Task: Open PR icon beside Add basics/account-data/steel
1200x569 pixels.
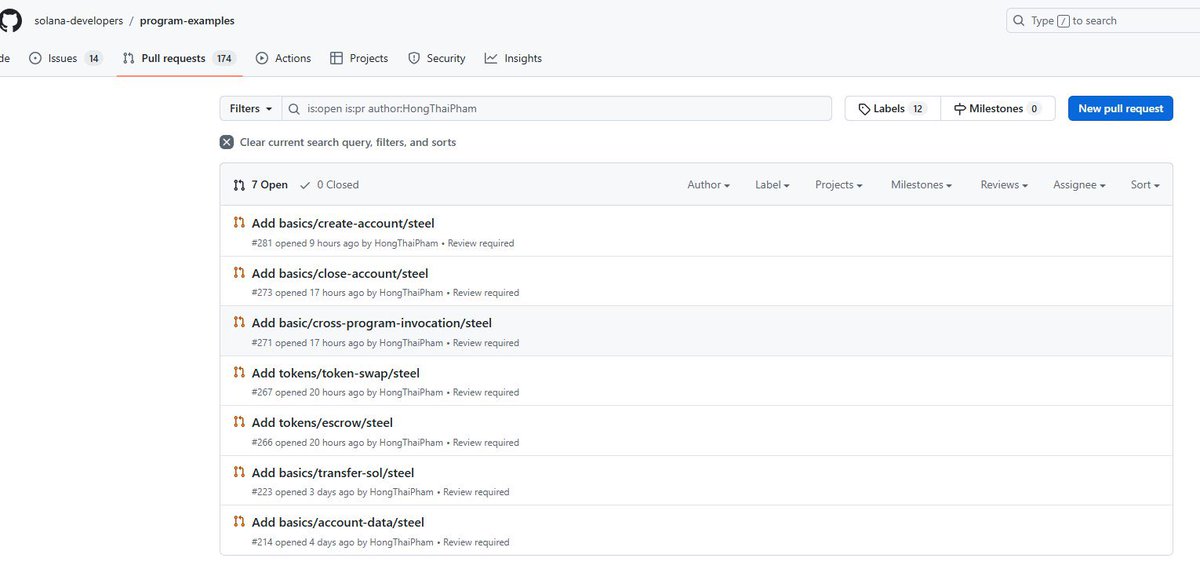Action: [239, 522]
